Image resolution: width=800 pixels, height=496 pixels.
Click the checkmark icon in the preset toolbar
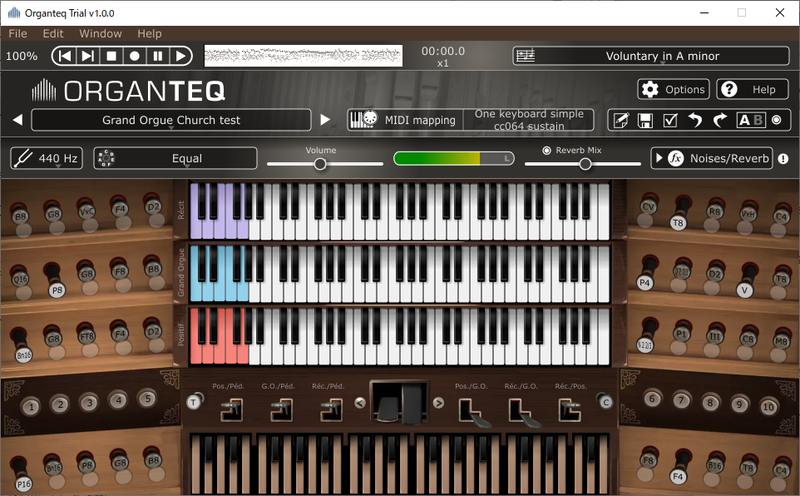[670, 120]
